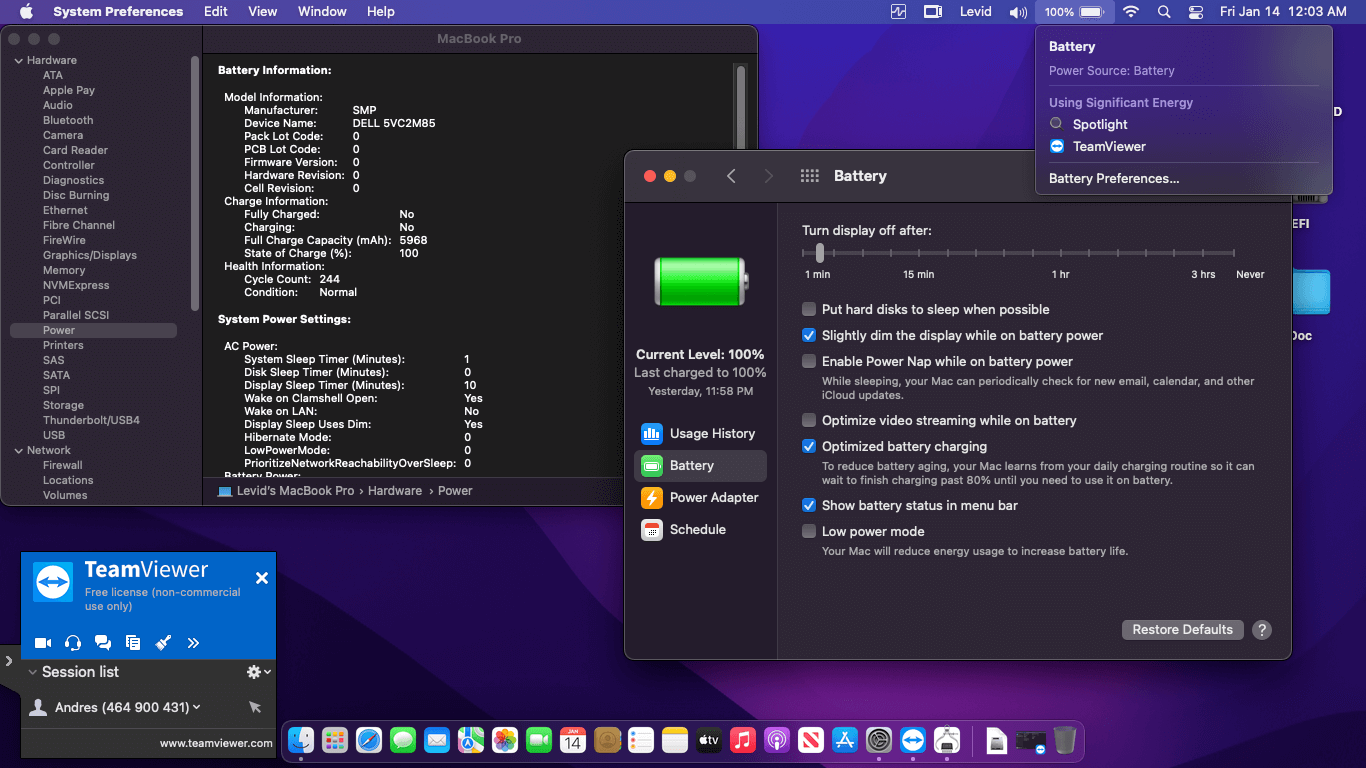The width and height of the screenshot is (1366, 768).
Task: Click the Turn display off after slider handle
Action: point(819,253)
